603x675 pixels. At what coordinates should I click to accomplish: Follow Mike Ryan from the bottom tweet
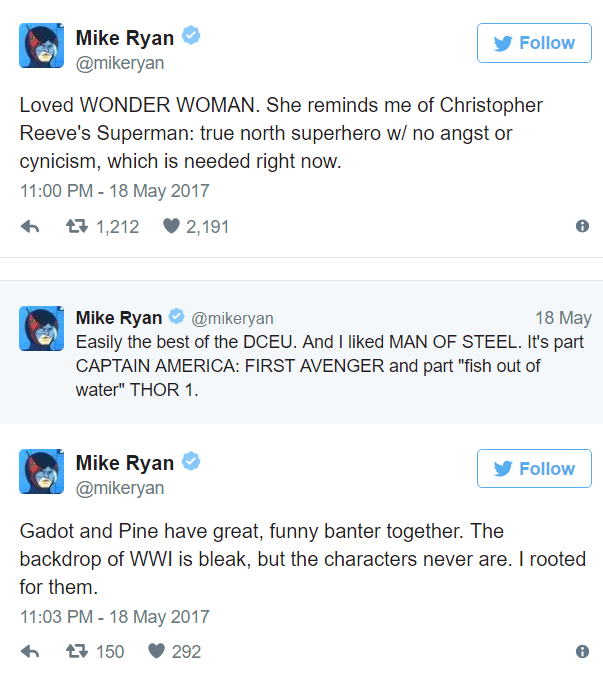534,468
